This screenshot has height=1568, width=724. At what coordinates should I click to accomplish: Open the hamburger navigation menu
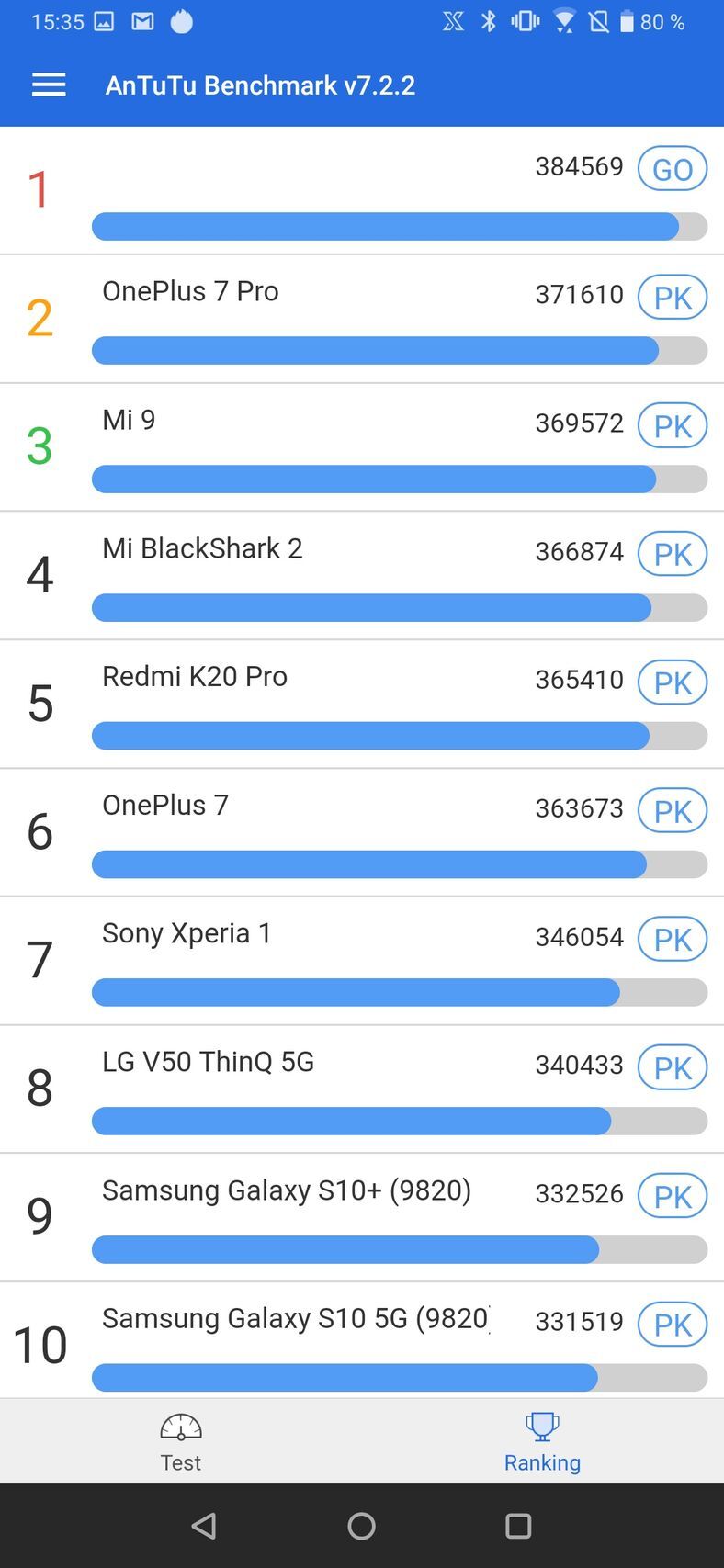pos(49,85)
